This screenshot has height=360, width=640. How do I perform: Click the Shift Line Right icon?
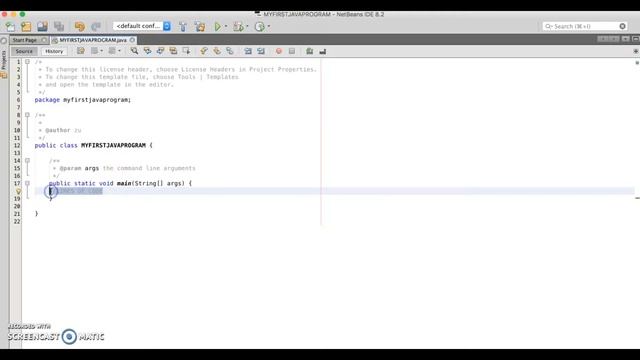pyautogui.click(x=261, y=51)
